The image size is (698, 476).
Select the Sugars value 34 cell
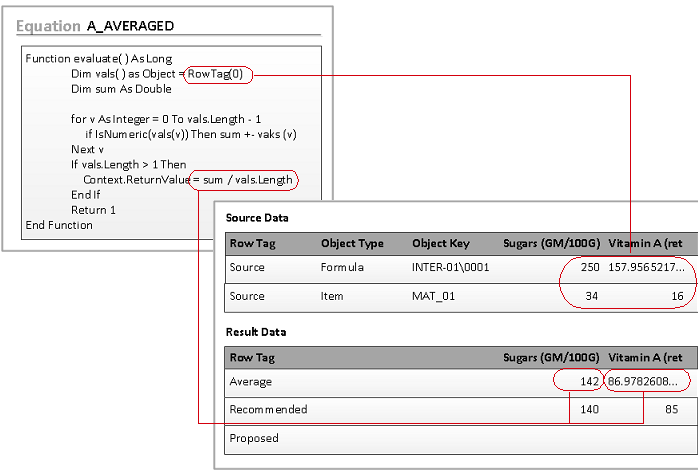pyautogui.click(x=590, y=296)
